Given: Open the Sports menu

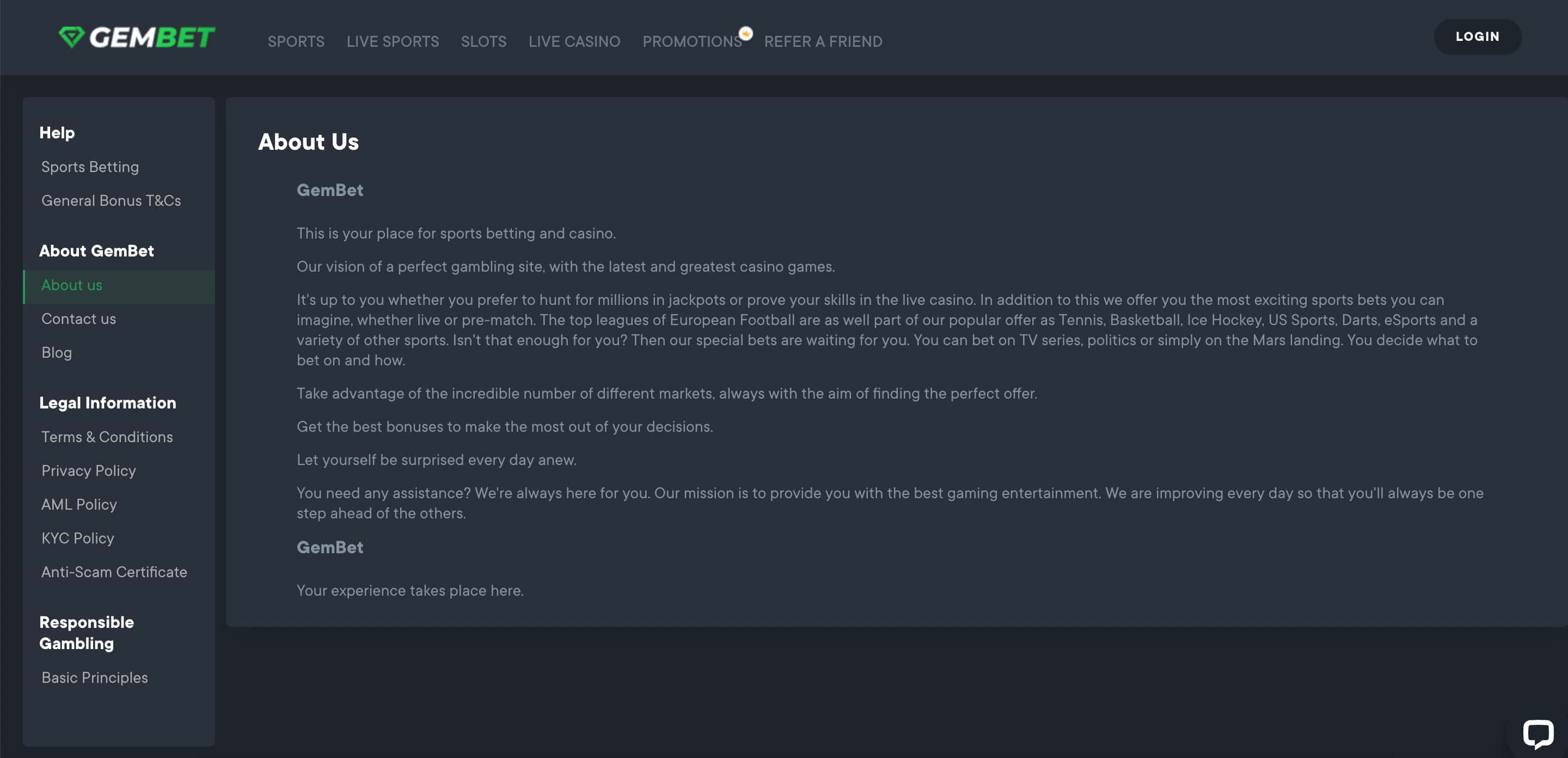Looking at the screenshot, I should (x=296, y=41).
